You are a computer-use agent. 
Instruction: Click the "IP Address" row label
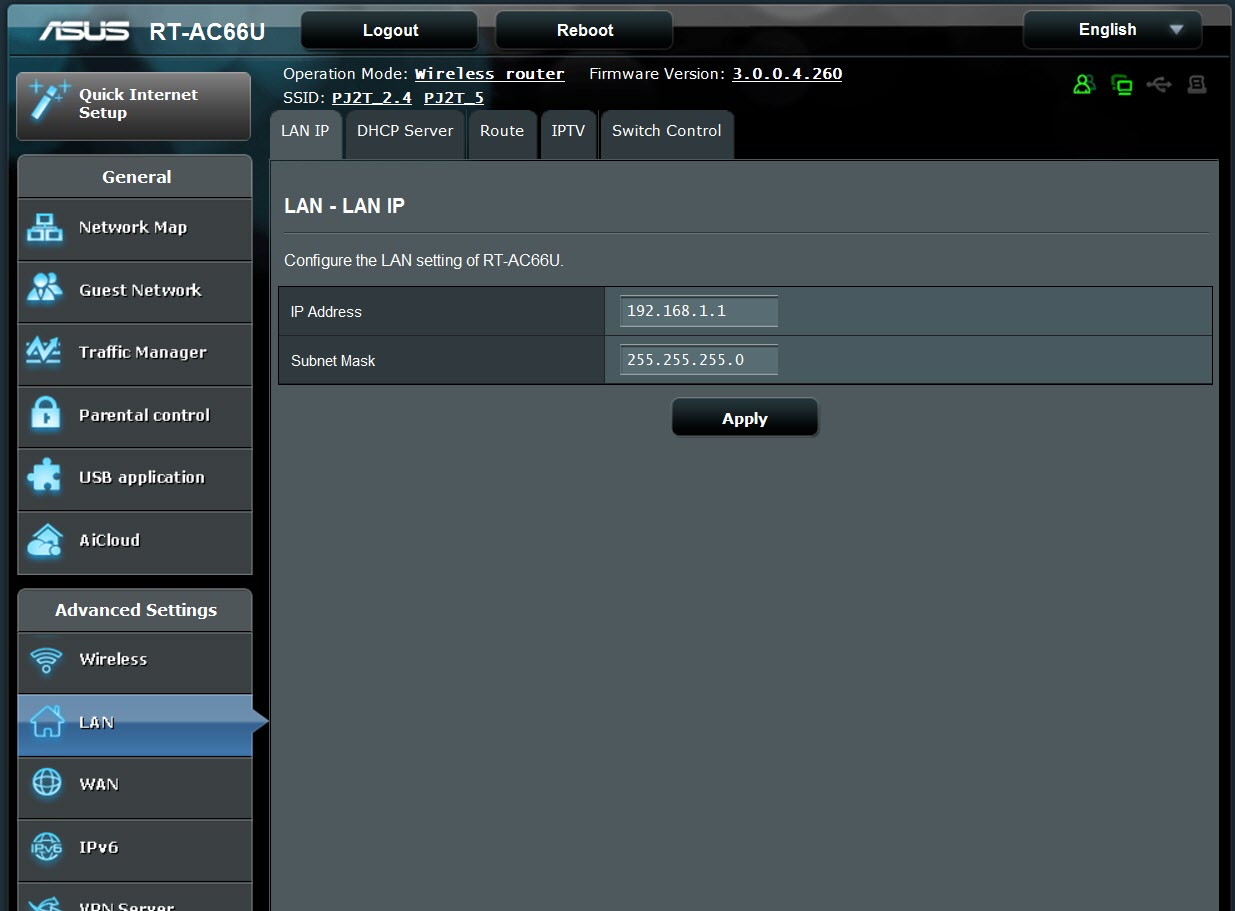point(326,312)
